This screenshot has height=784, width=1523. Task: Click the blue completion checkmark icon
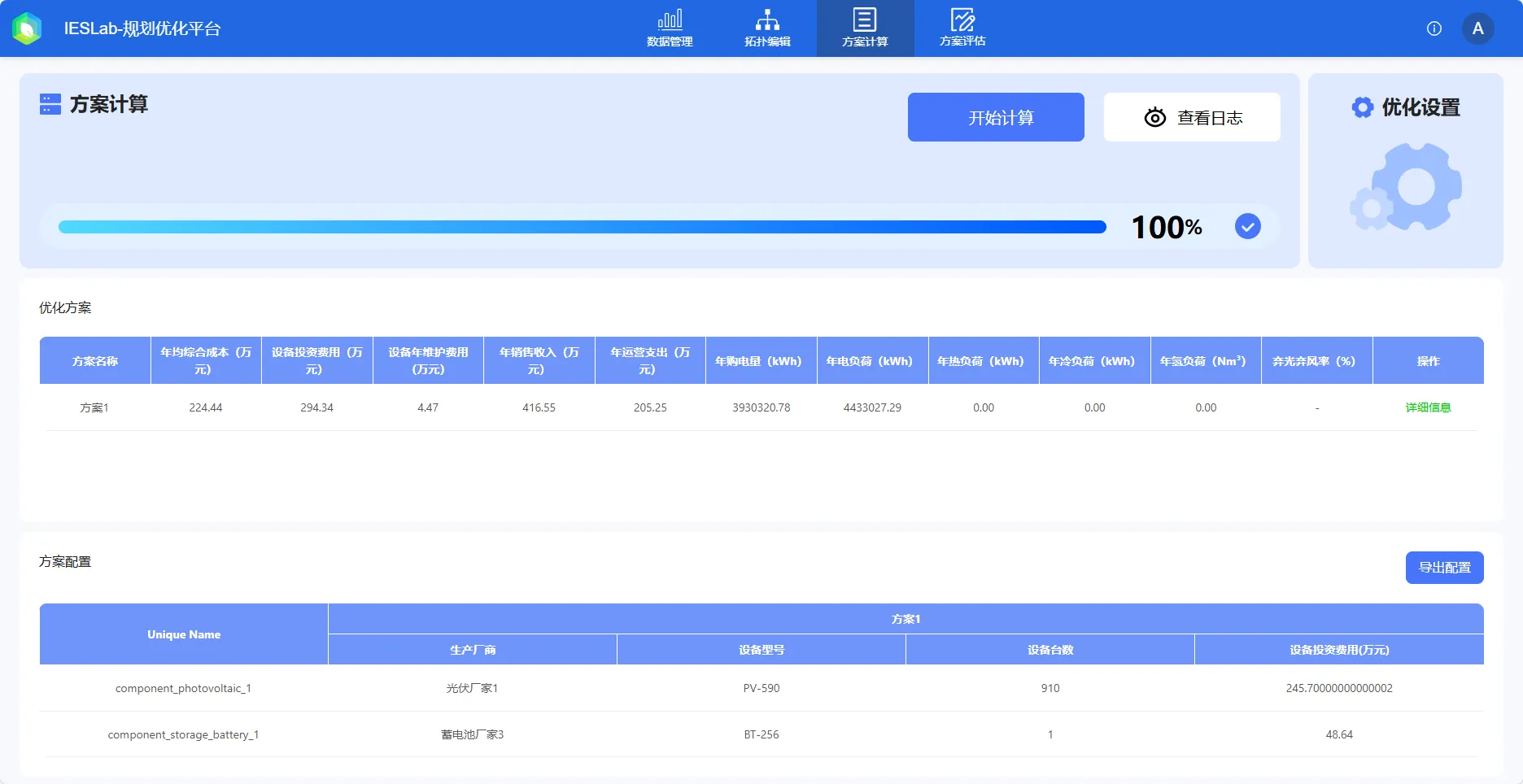point(1248,226)
